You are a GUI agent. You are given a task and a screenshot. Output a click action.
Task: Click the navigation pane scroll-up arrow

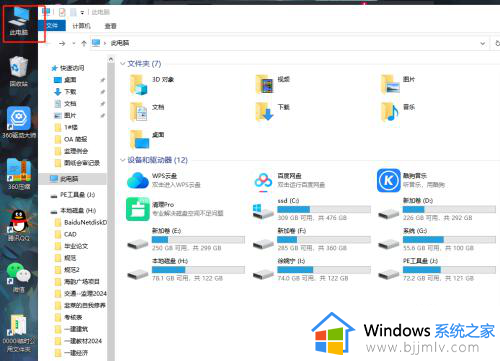point(111,60)
